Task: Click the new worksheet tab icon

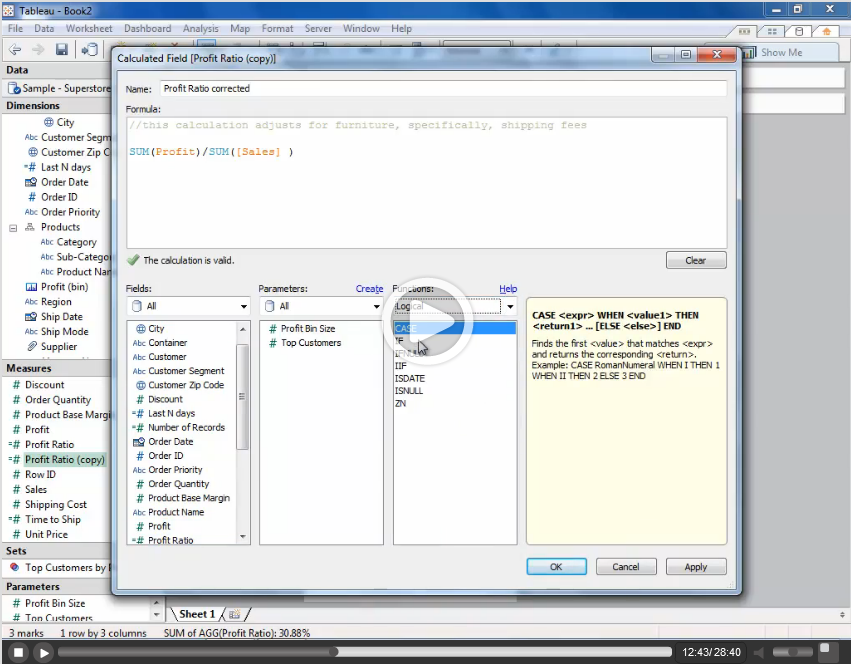Action: coord(235,614)
